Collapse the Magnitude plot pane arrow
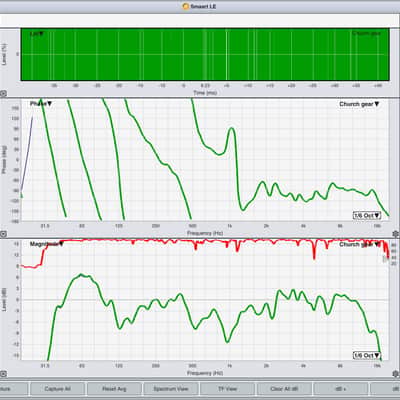 (3, 374)
